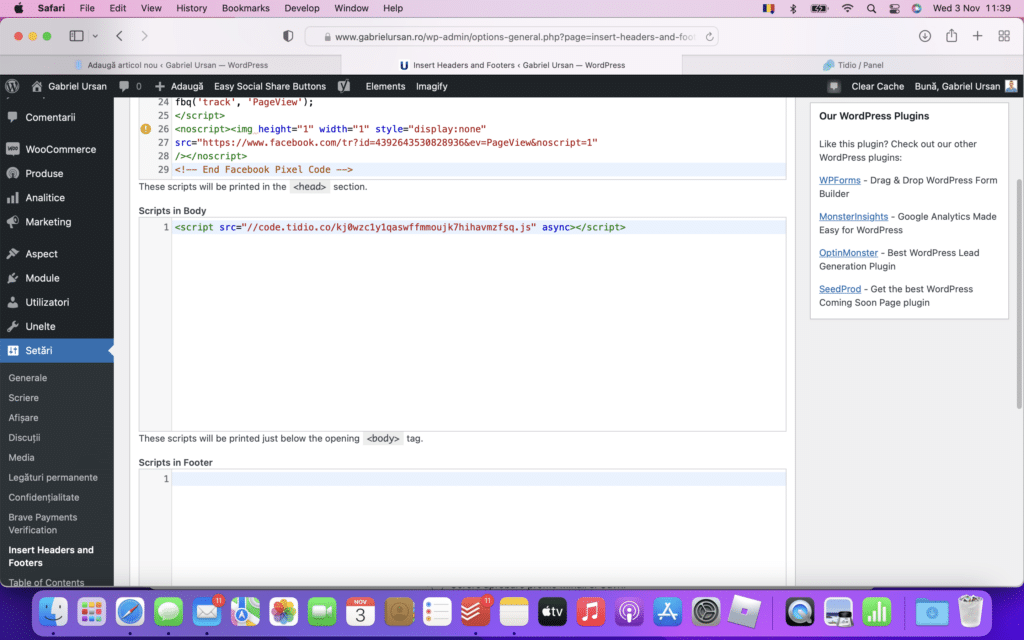Screen dimensions: 1024x640
Task: Open App Store from the Dock
Action: (667, 612)
